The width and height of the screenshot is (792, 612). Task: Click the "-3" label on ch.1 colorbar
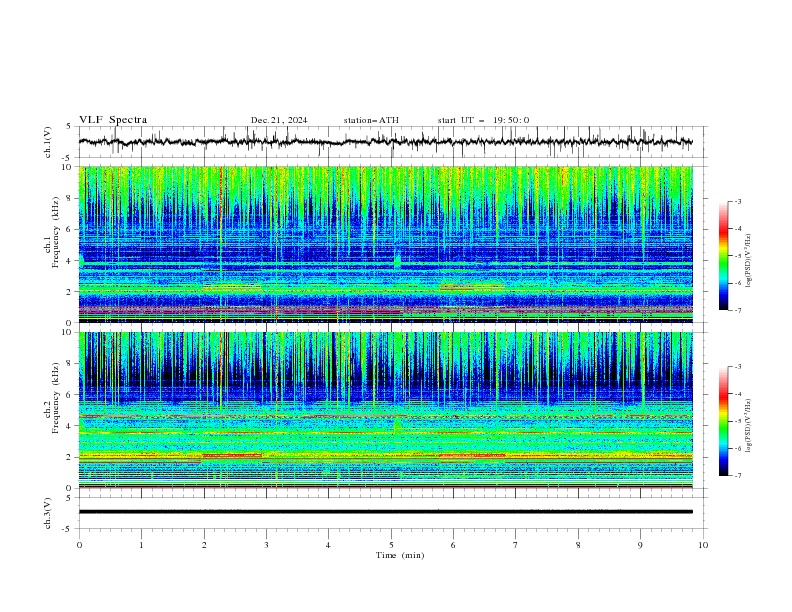[x=737, y=201]
